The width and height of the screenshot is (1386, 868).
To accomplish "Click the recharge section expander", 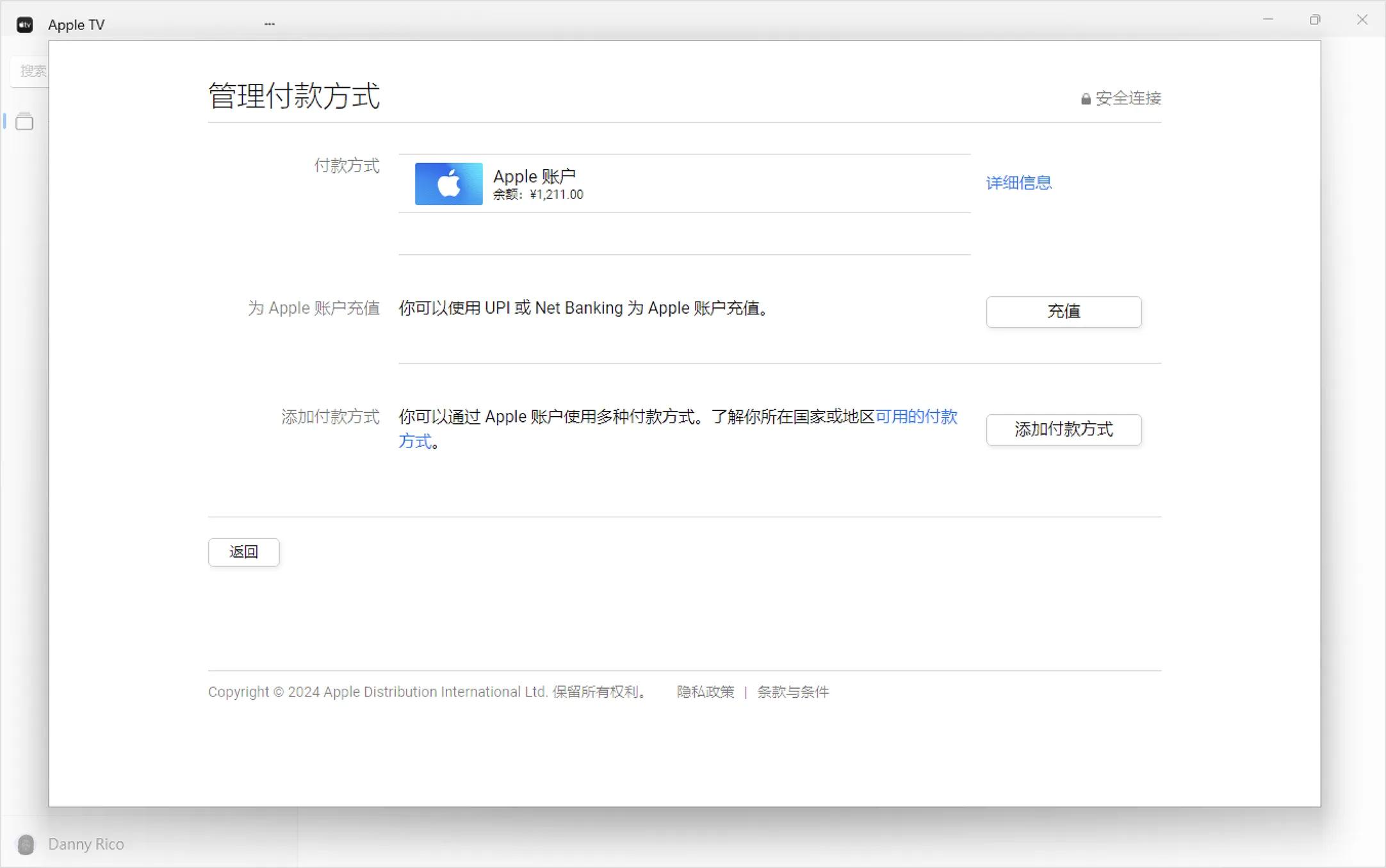I will point(1063,311).
